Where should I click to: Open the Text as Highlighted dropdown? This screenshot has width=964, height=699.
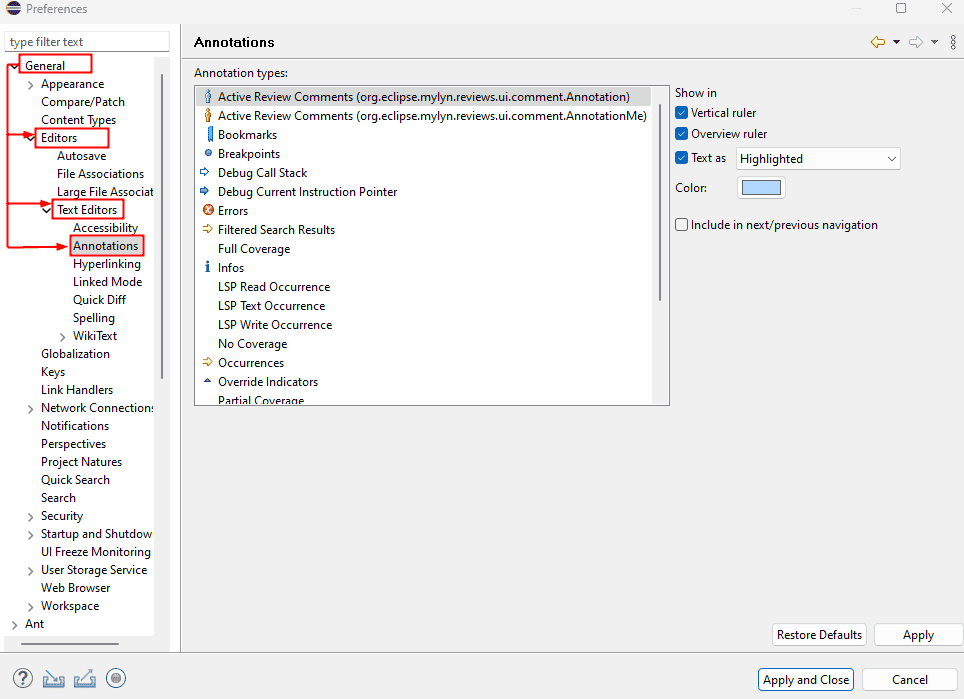[x=818, y=159]
